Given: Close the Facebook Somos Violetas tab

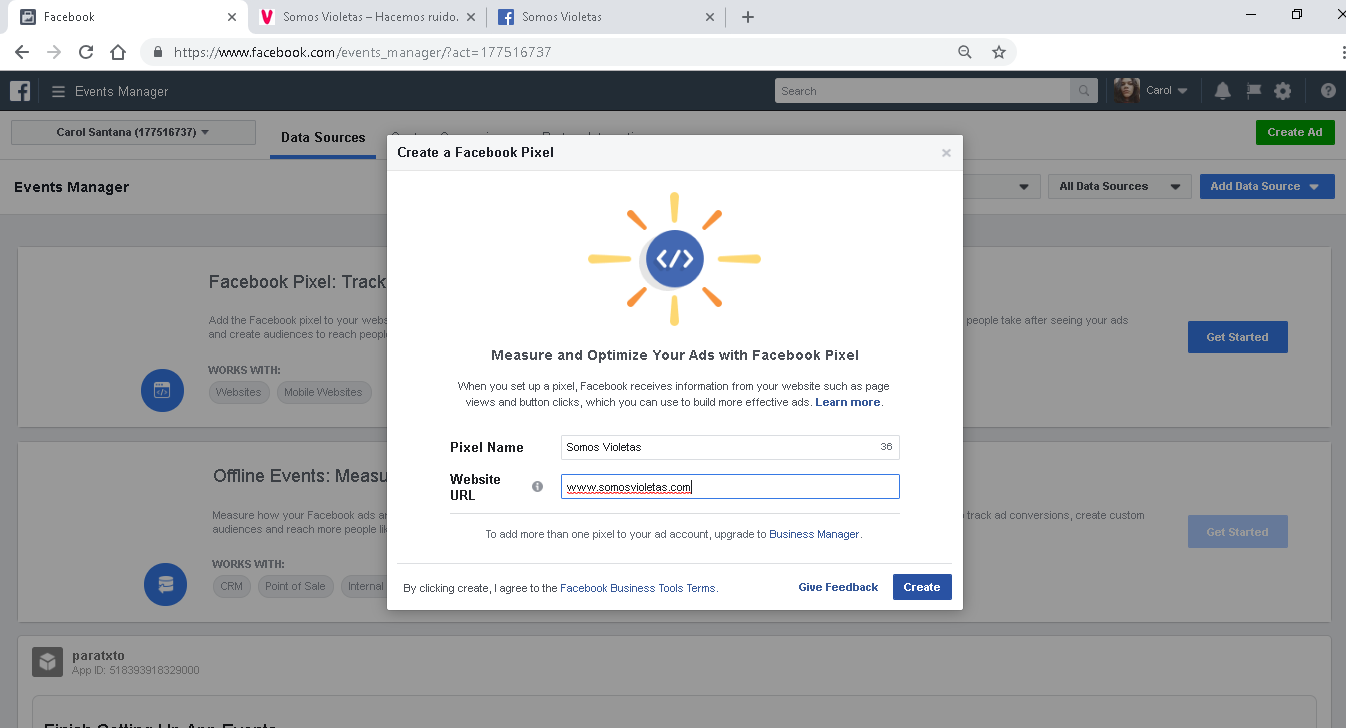Looking at the screenshot, I should (710, 17).
